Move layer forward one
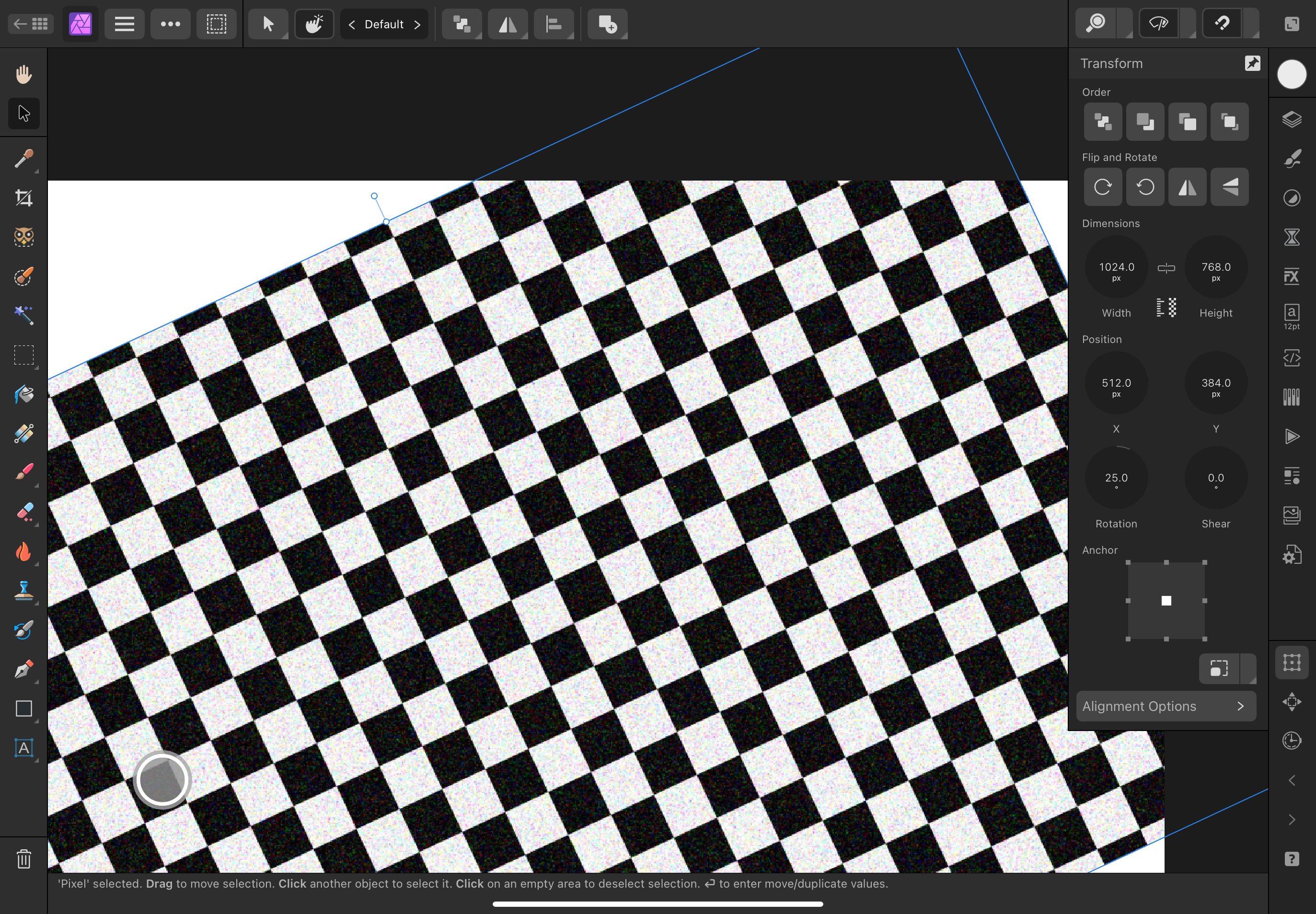 coord(1187,121)
